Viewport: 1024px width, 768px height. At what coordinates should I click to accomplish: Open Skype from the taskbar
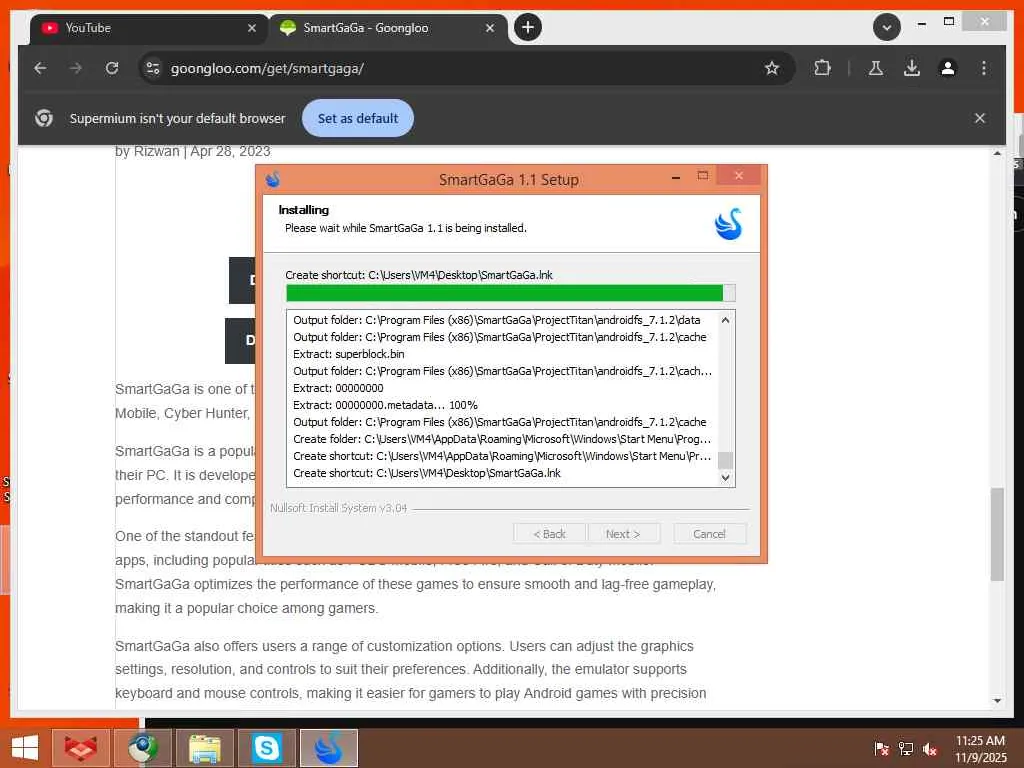266,748
